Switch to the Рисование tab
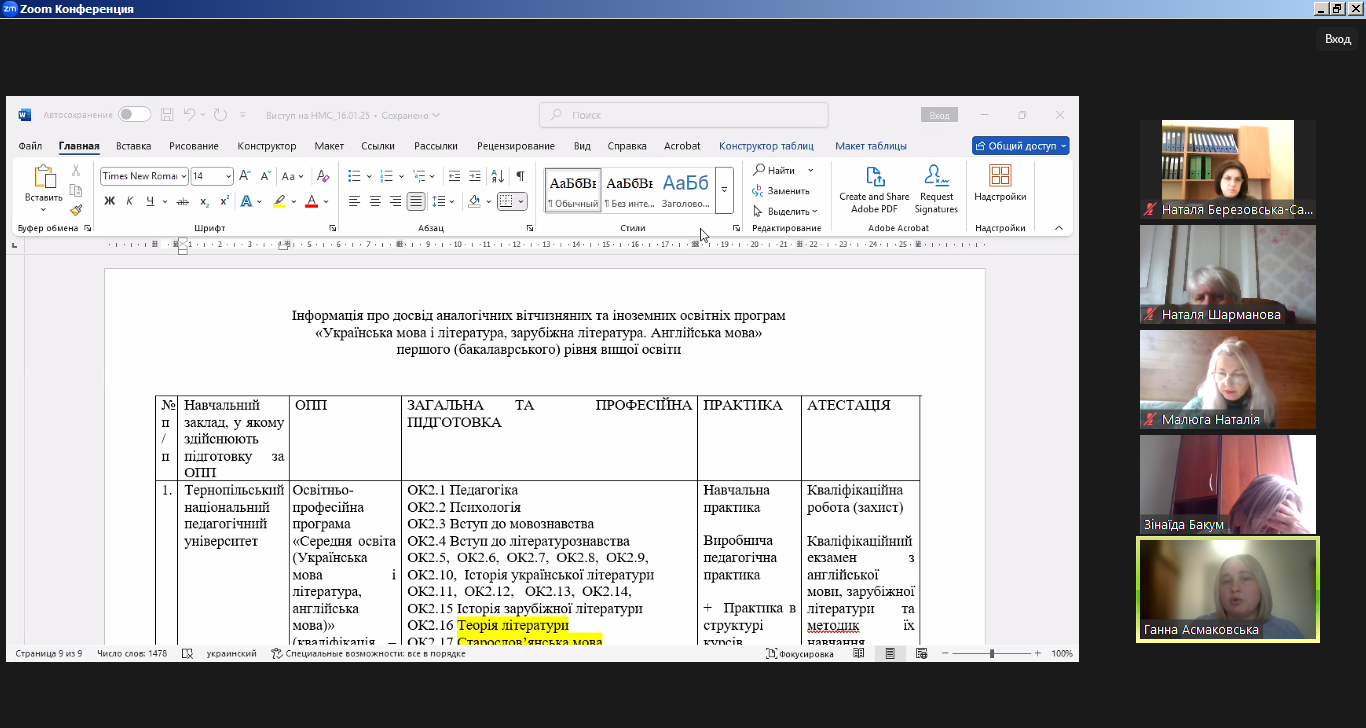1366x728 pixels. click(x=194, y=146)
